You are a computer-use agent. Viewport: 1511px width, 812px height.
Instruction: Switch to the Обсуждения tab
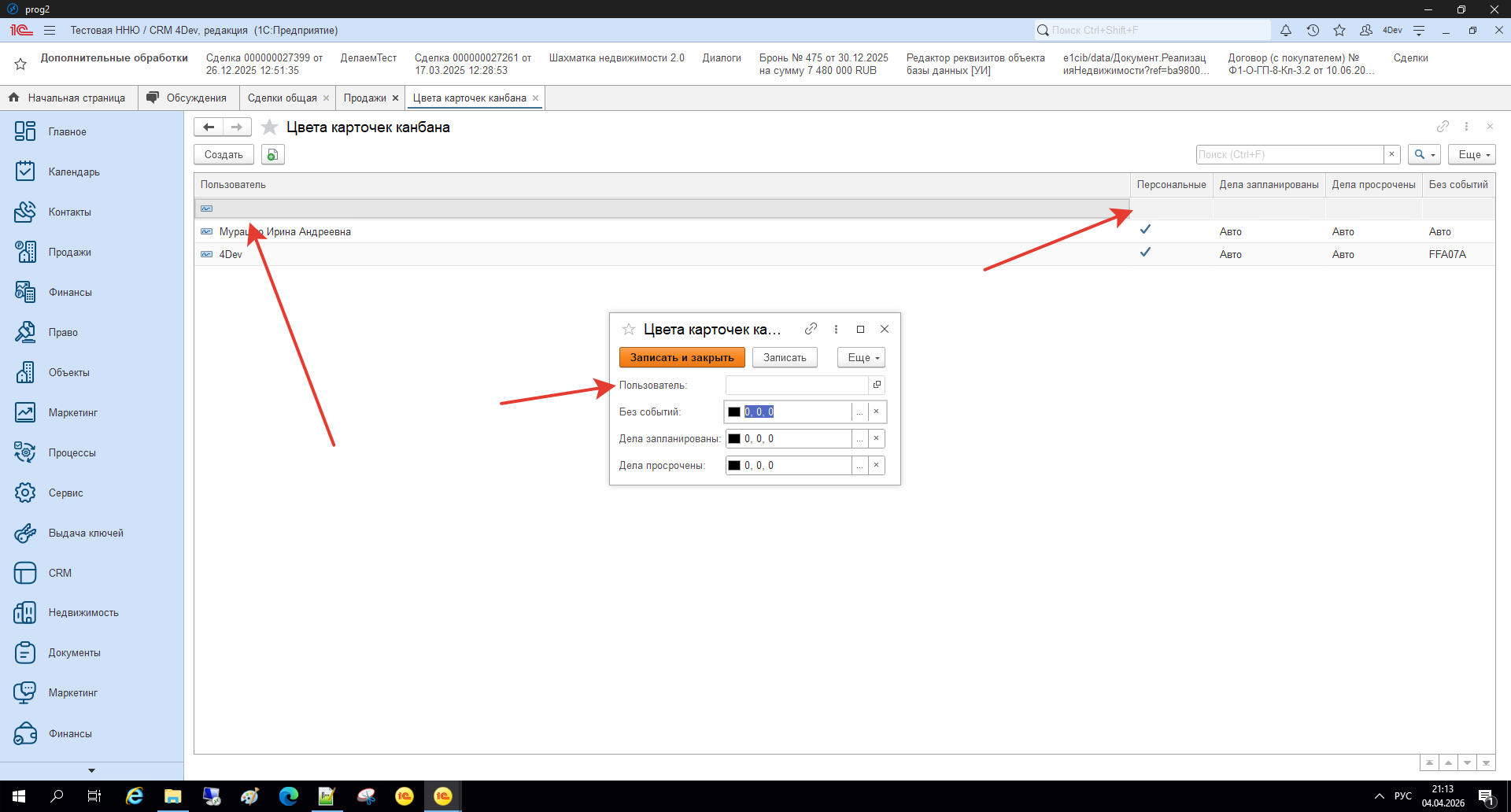196,98
